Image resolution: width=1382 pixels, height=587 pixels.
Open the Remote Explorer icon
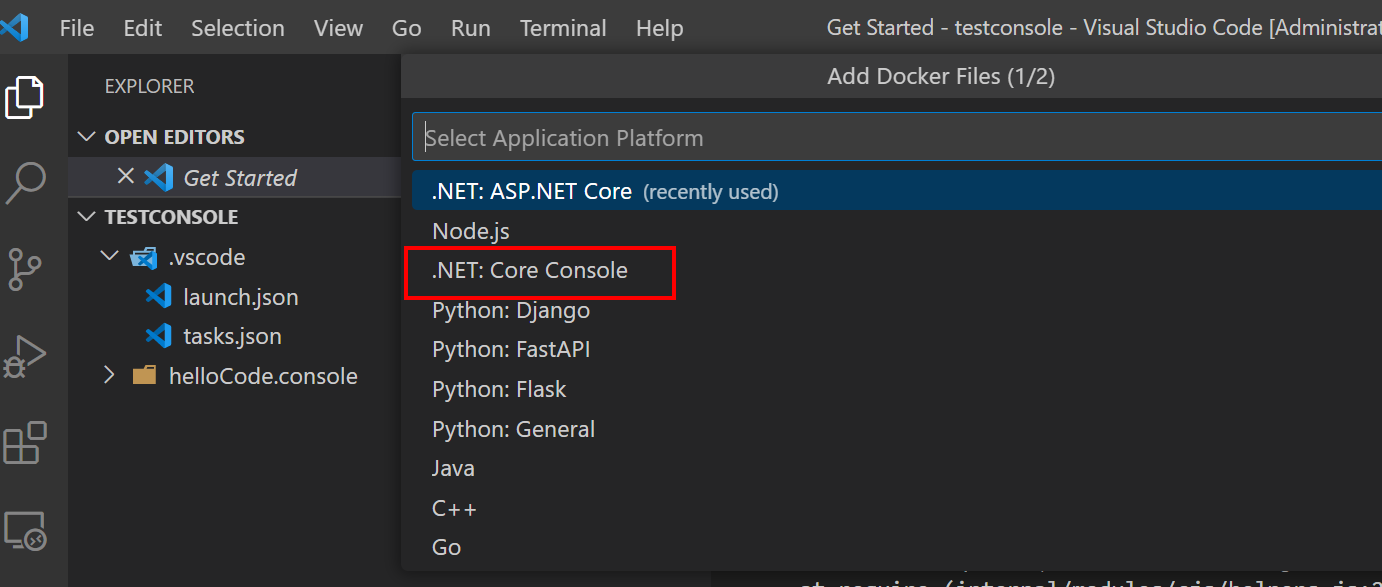pos(25,530)
